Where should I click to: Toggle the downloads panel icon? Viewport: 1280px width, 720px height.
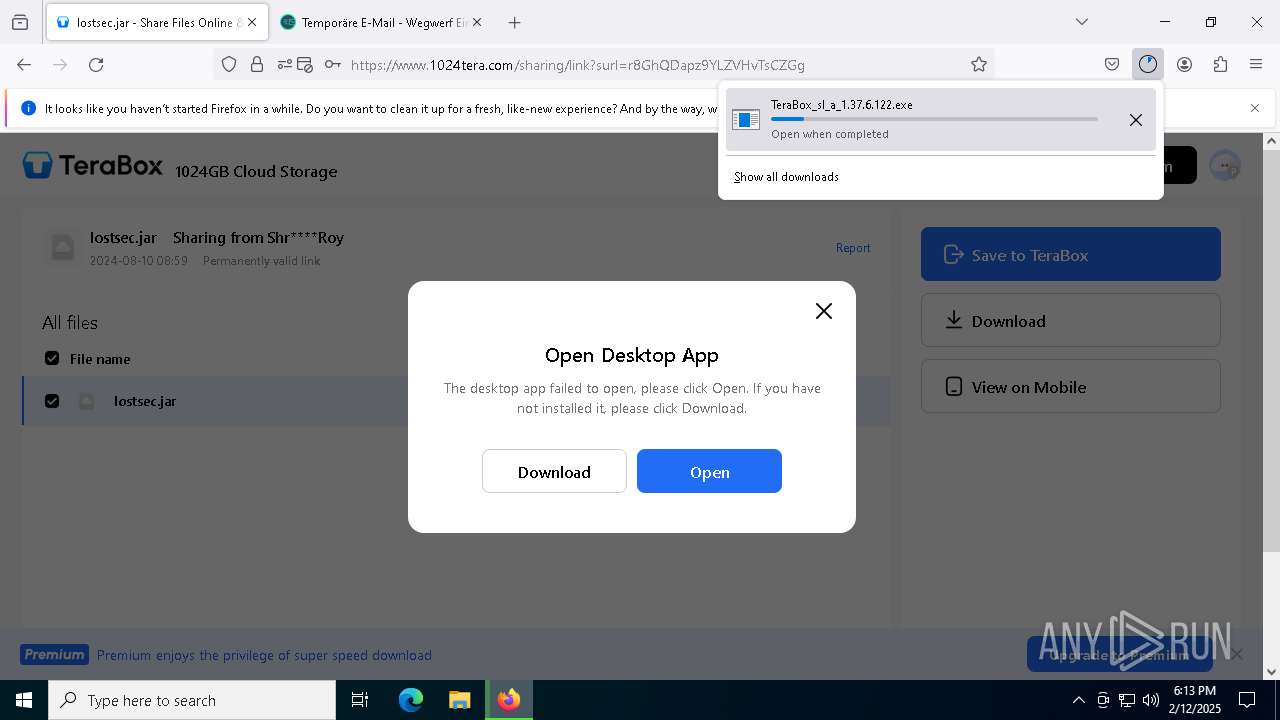[x=1147, y=64]
